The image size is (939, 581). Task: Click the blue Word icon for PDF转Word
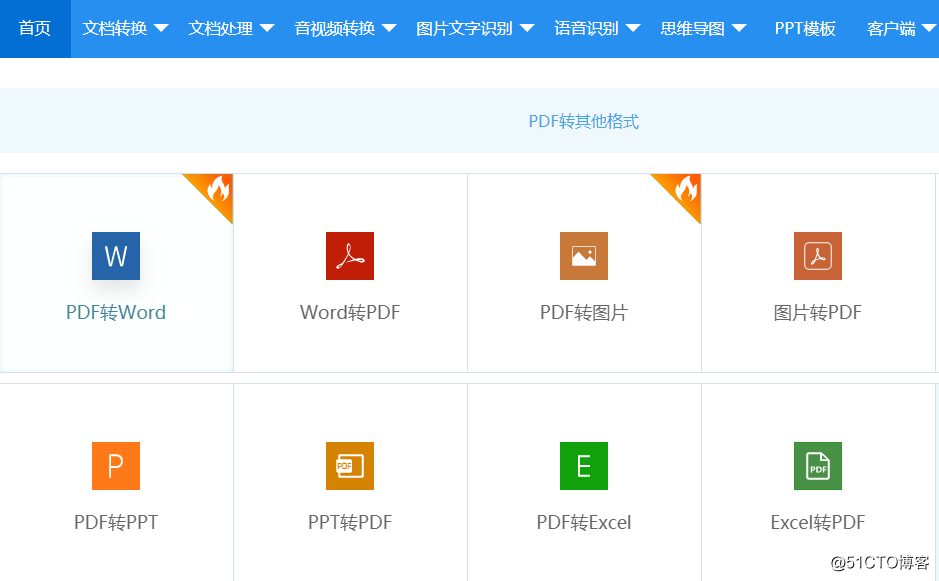(116, 256)
